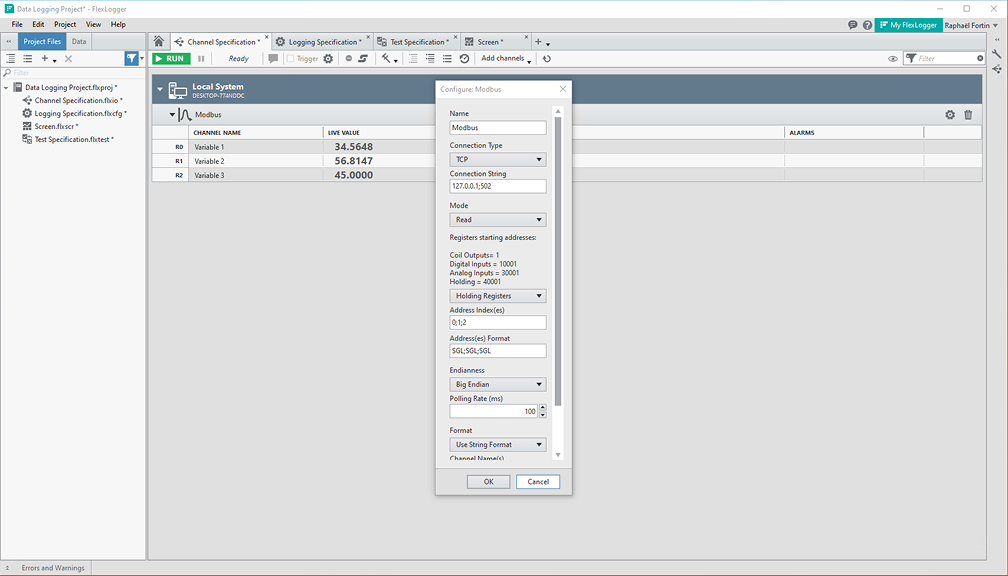Click the project Filter search box

tap(73, 73)
